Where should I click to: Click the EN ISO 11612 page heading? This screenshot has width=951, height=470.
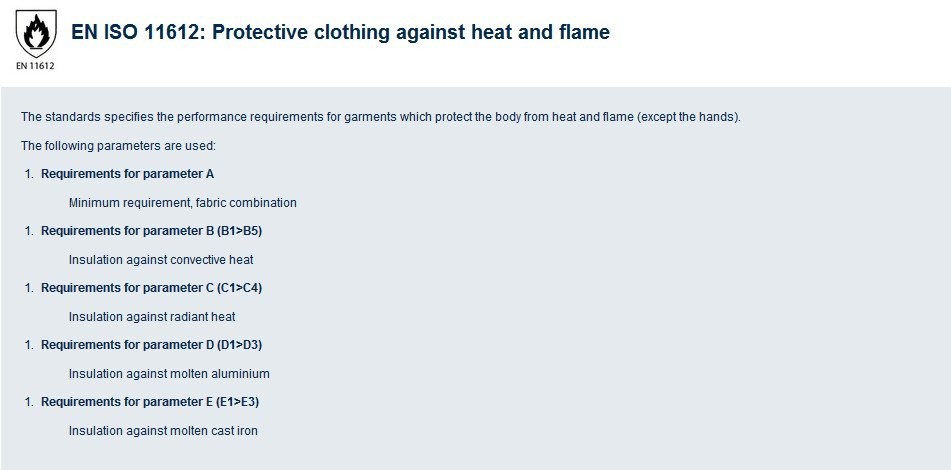340,32
